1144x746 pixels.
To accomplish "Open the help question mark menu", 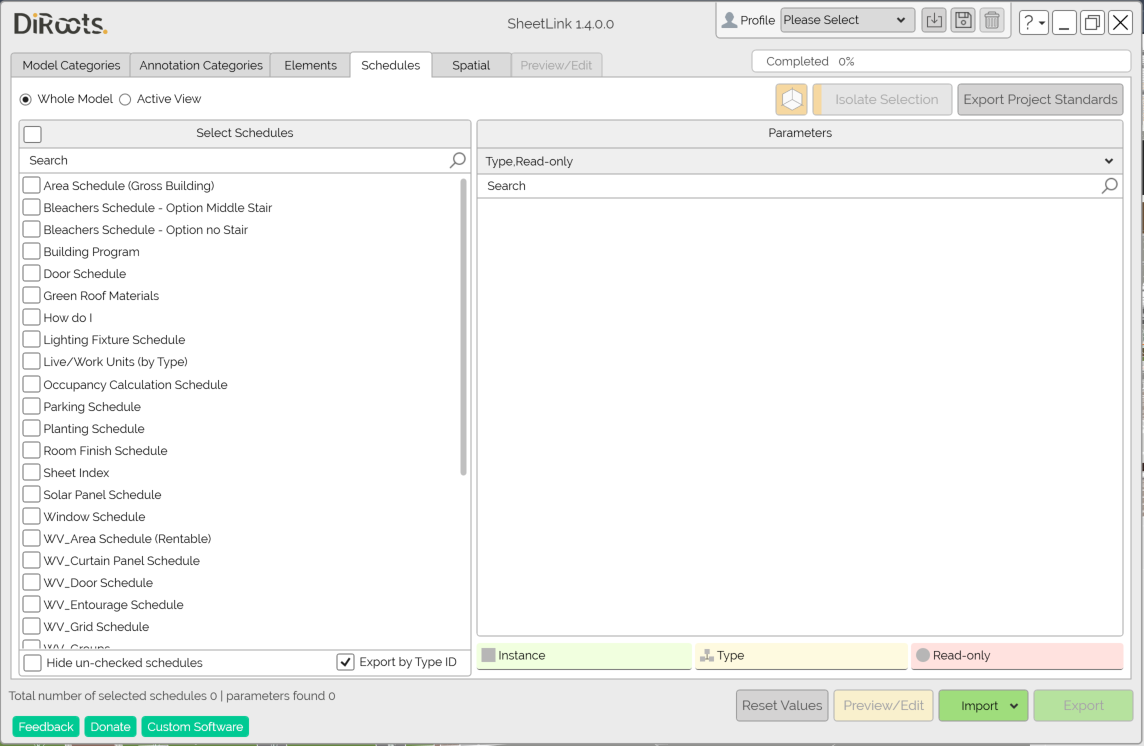I will click(x=1033, y=22).
